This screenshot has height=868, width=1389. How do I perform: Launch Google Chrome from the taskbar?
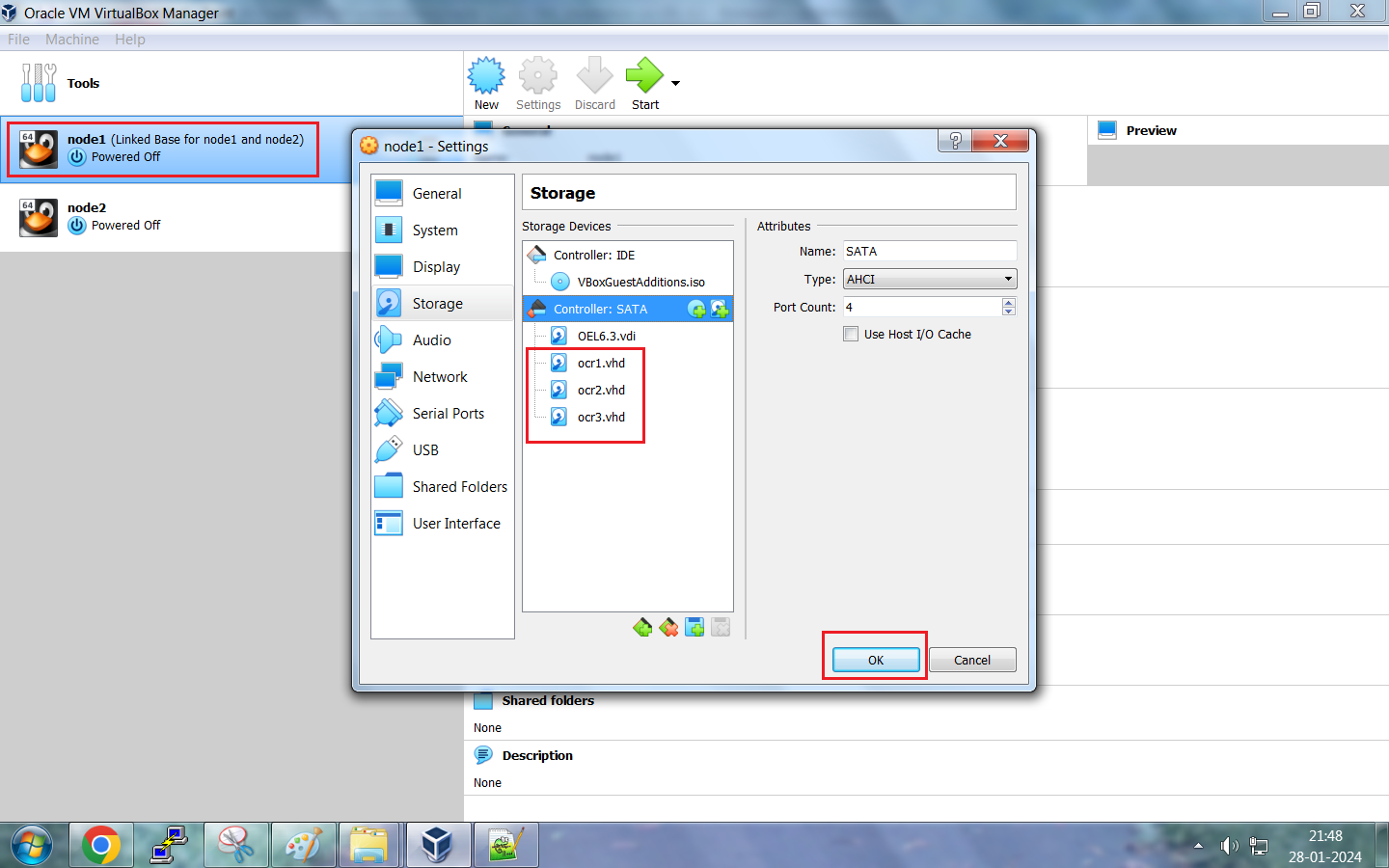click(101, 846)
